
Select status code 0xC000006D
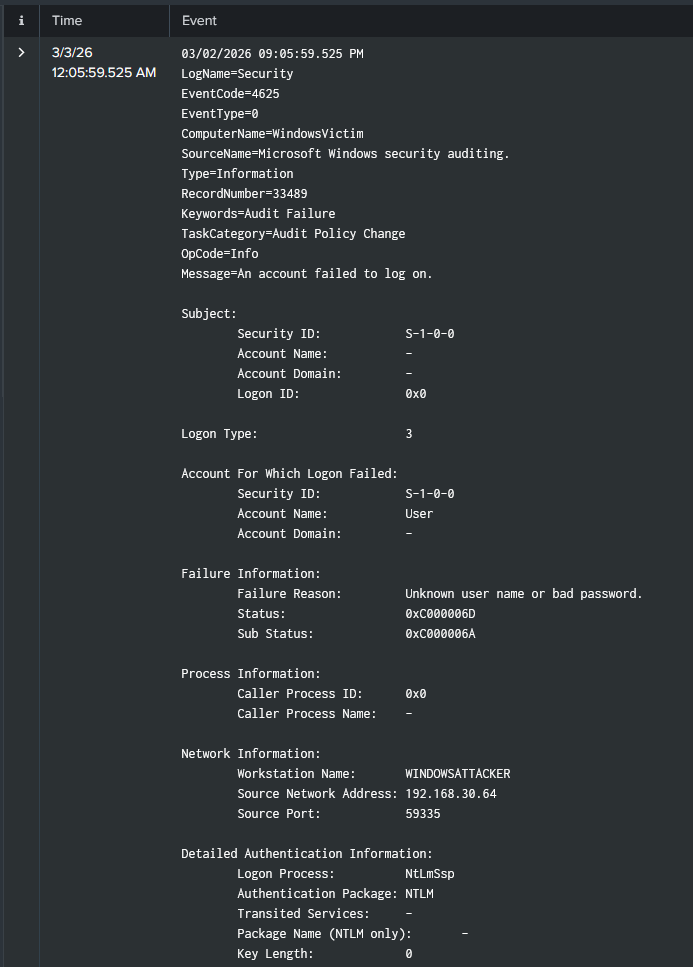click(440, 613)
